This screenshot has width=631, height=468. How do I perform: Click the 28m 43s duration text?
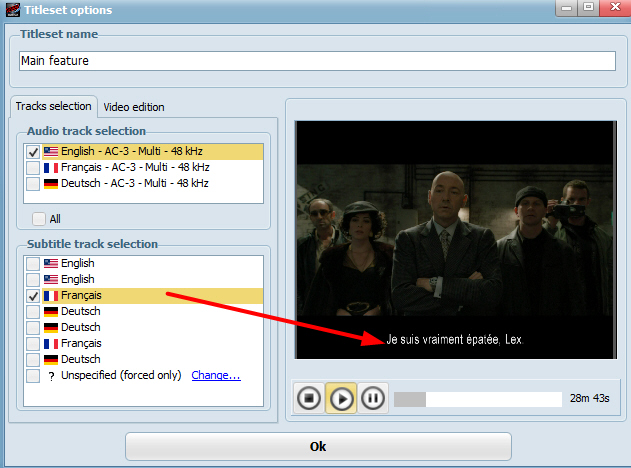pos(590,398)
